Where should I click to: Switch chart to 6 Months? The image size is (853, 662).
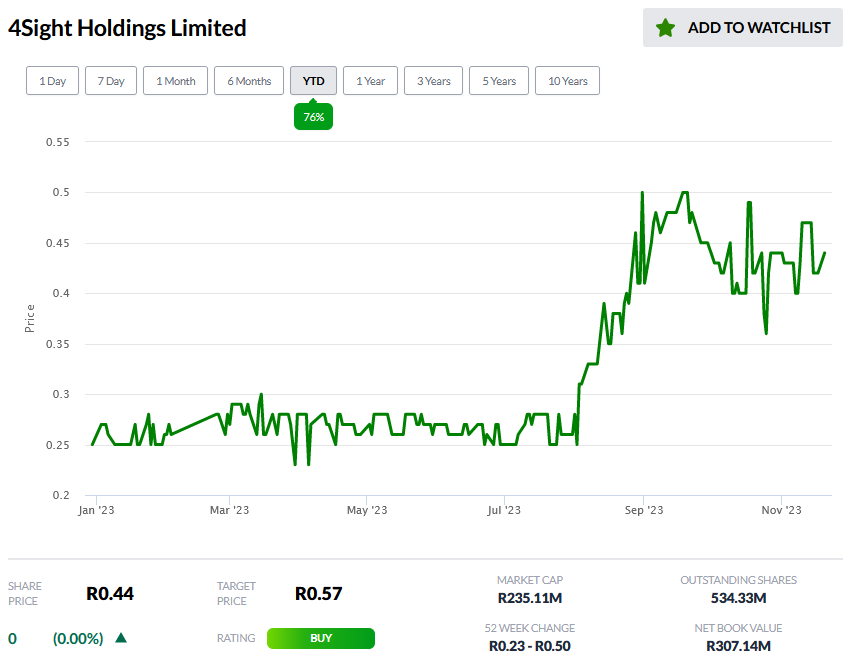[x=249, y=81]
